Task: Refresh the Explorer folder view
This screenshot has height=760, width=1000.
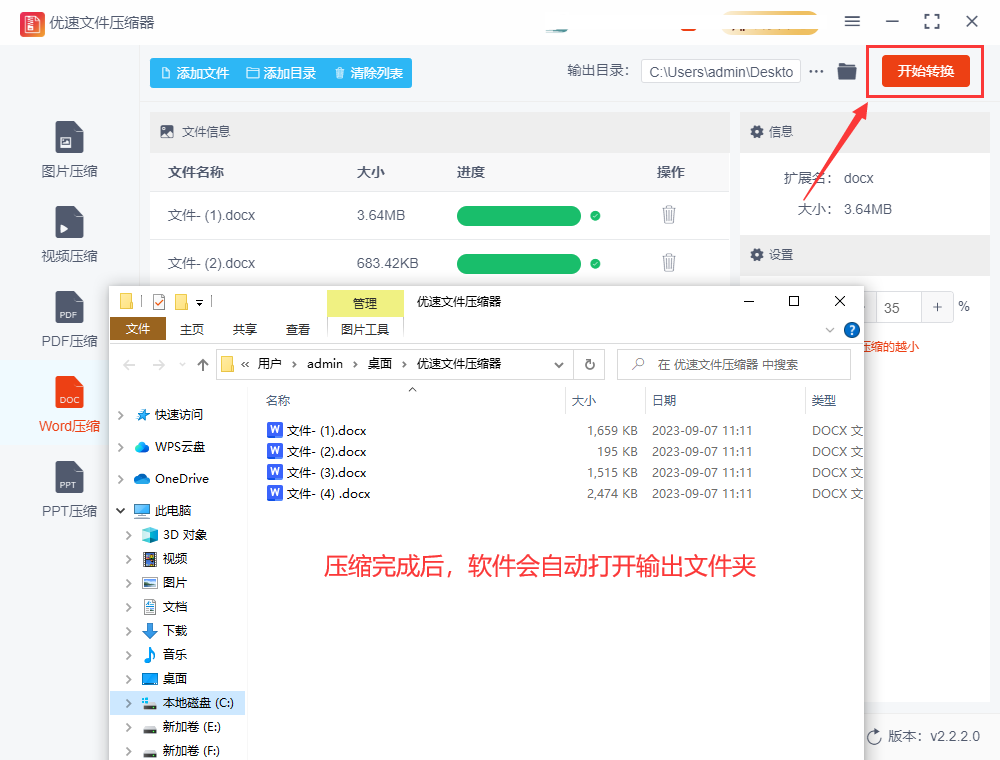Action: [x=590, y=364]
